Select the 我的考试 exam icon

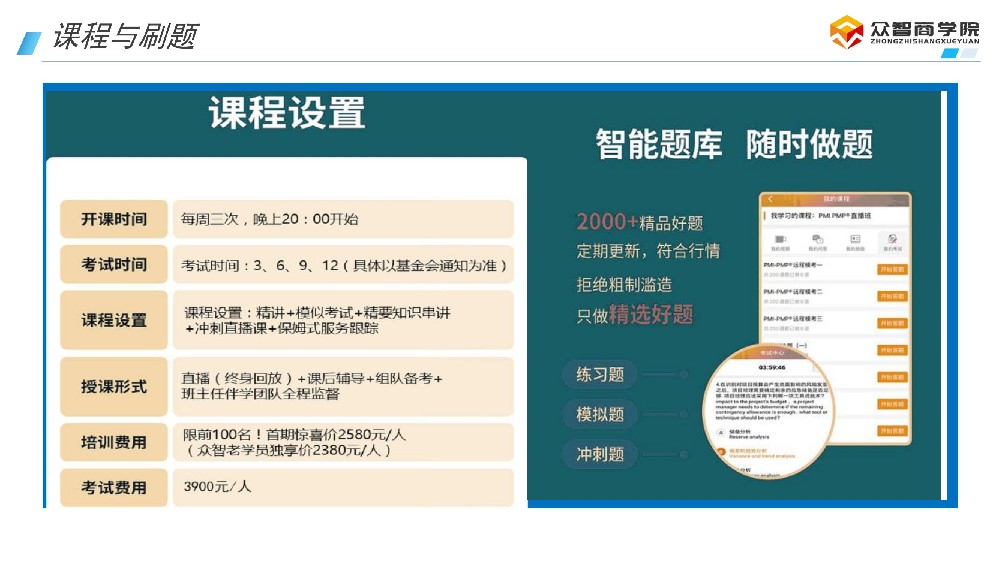[x=890, y=241]
